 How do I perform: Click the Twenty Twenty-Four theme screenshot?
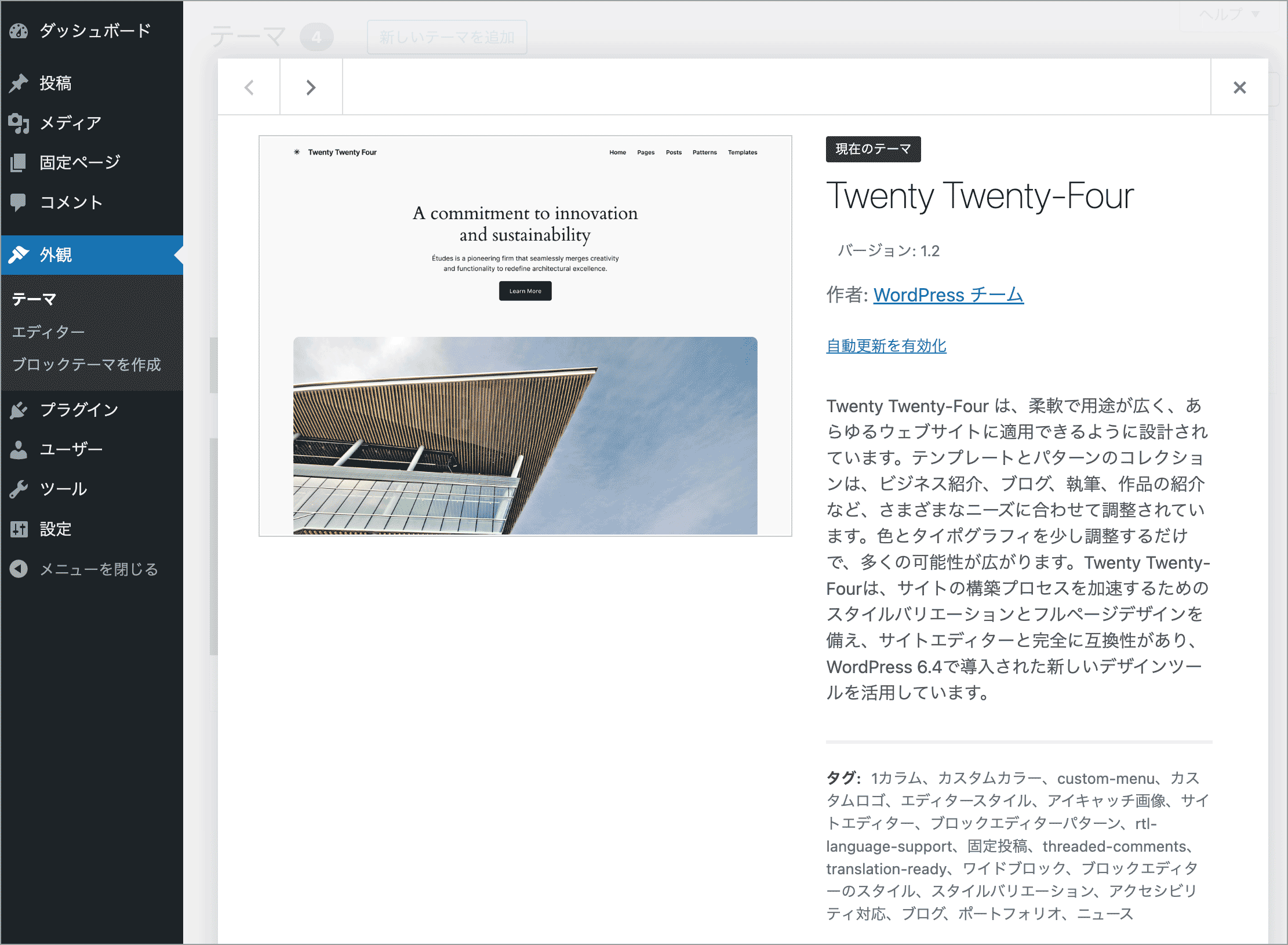tap(525, 336)
